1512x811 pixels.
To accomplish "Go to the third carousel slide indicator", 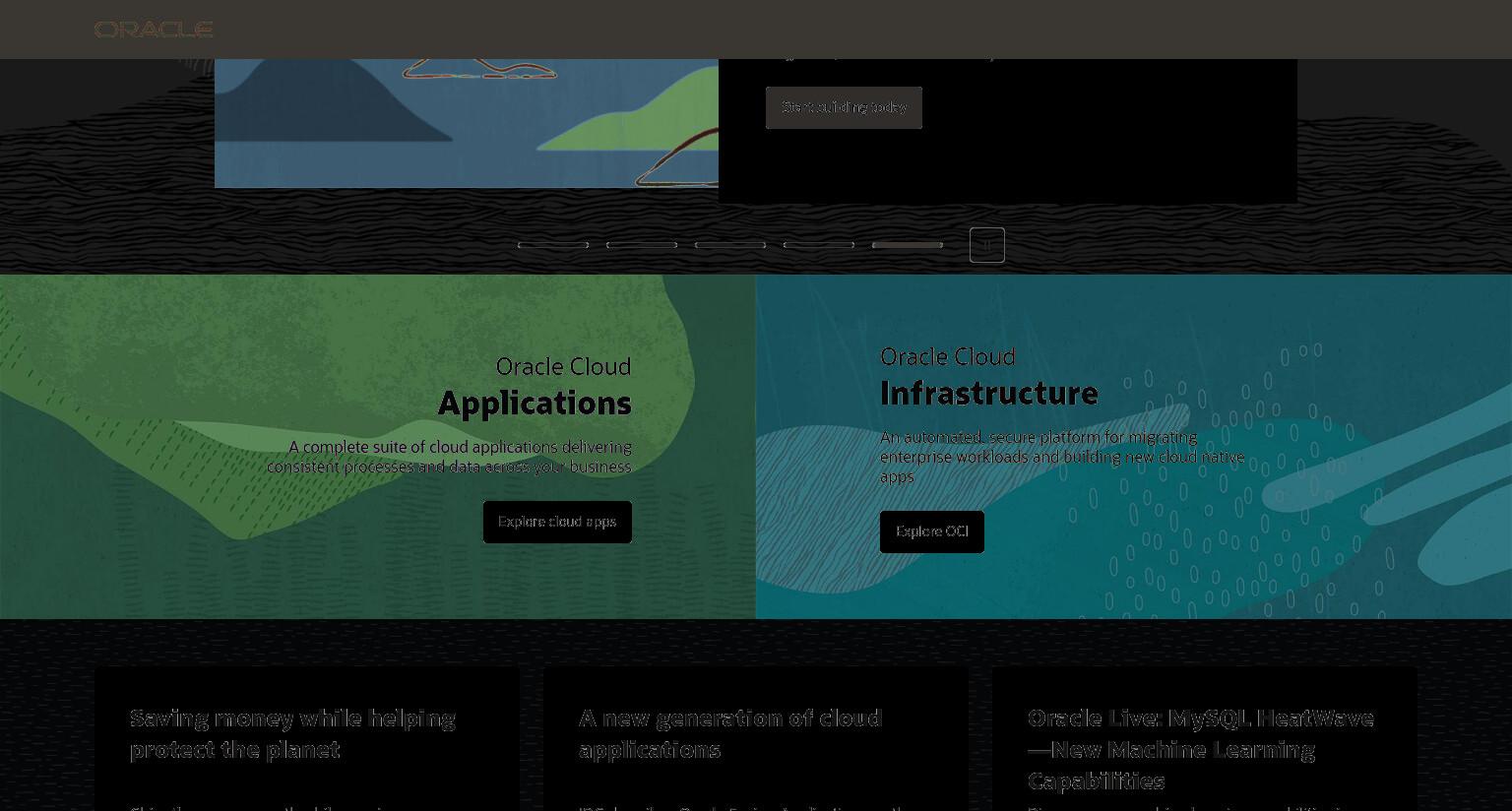I will point(730,245).
